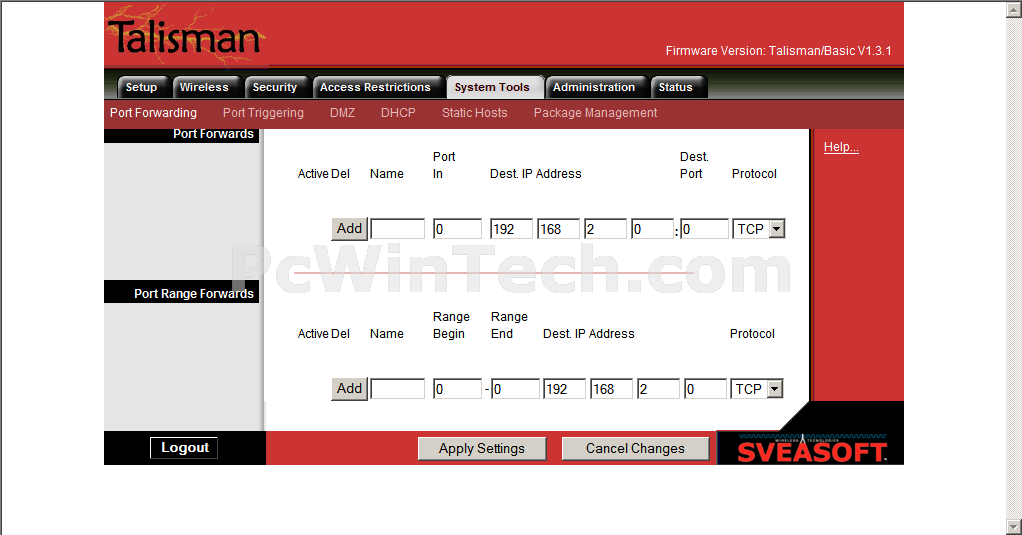Click the firmware version text
Viewport: 1022px width, 535px height.
778,51
